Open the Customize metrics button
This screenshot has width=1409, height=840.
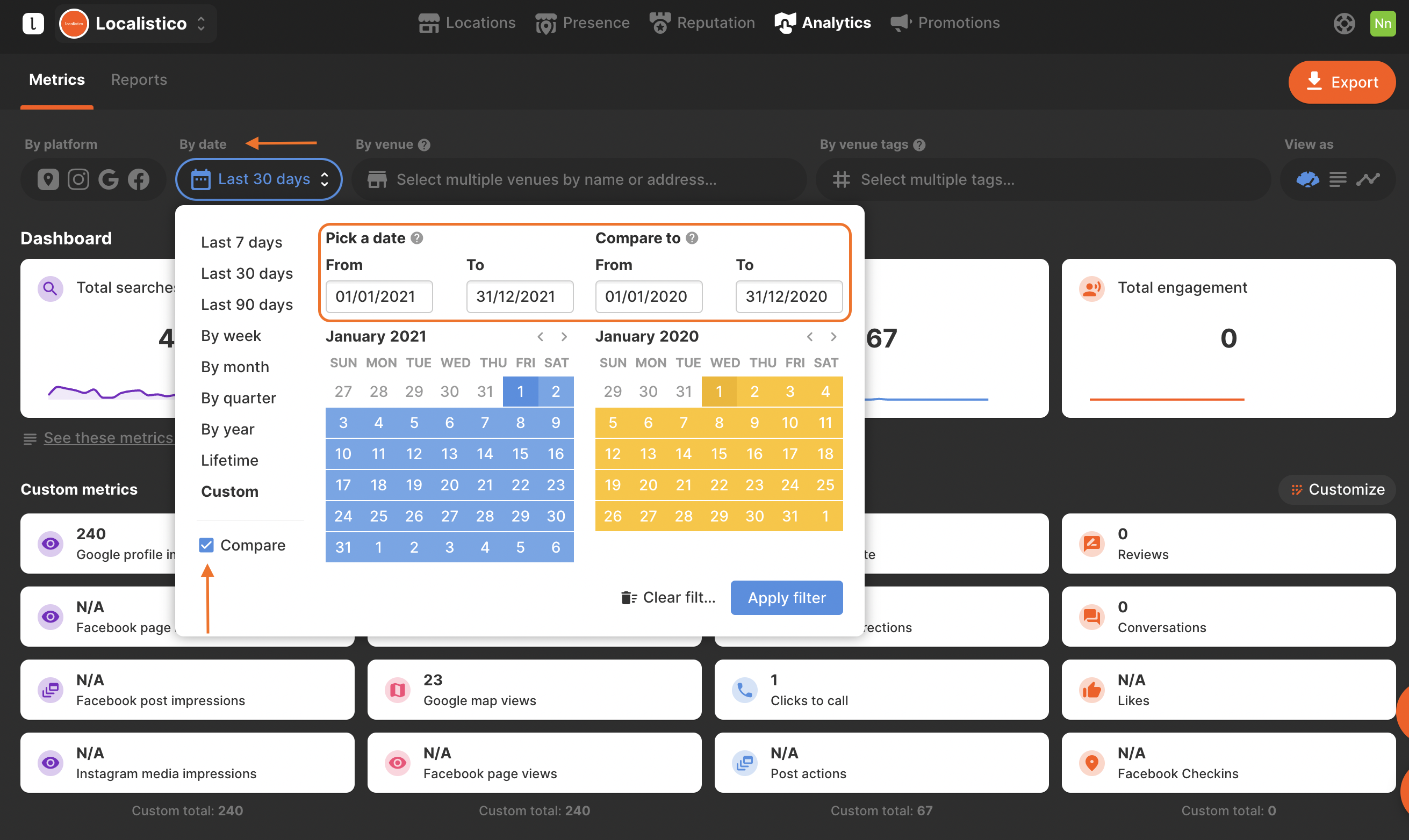pyautogui.click(x=1337, y=490)
